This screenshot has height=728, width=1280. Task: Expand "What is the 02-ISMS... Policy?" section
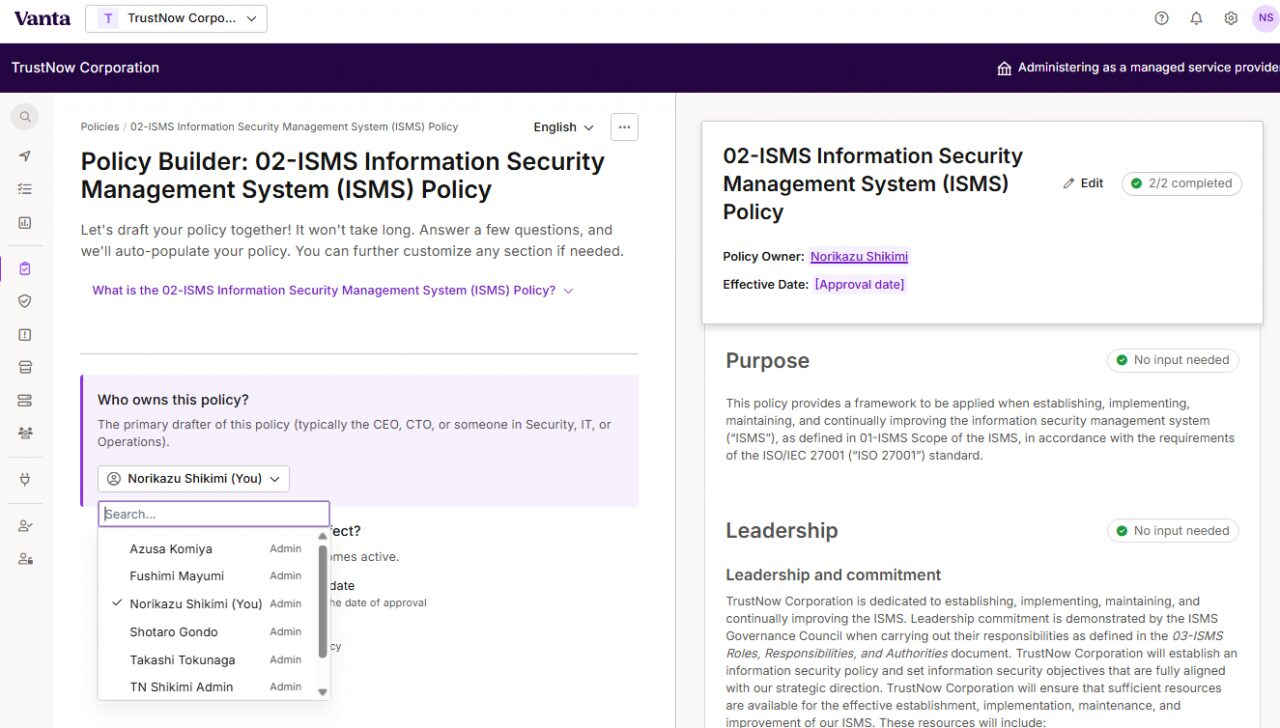(x=333, y=290)
